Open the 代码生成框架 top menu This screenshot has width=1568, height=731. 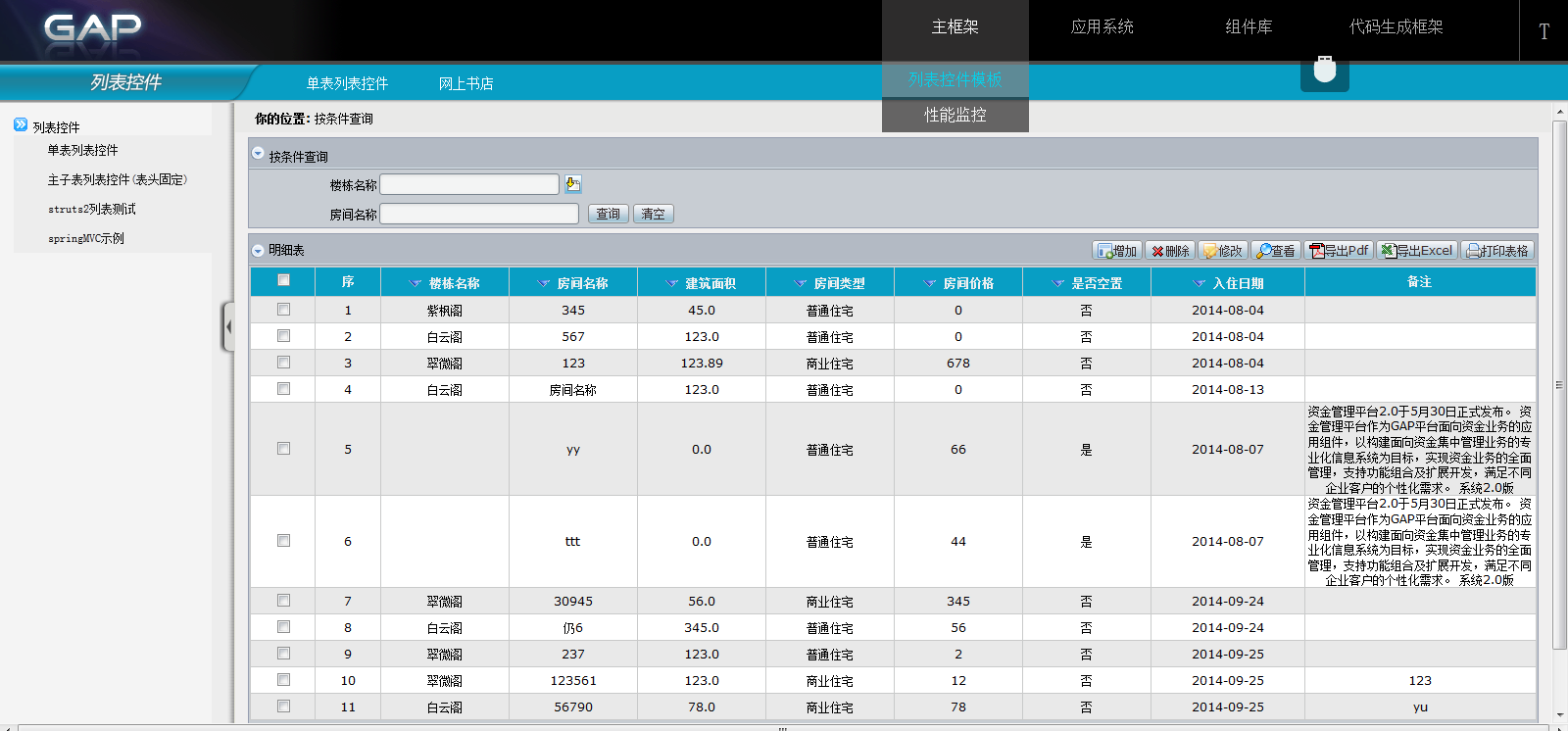click(1396, 27)
